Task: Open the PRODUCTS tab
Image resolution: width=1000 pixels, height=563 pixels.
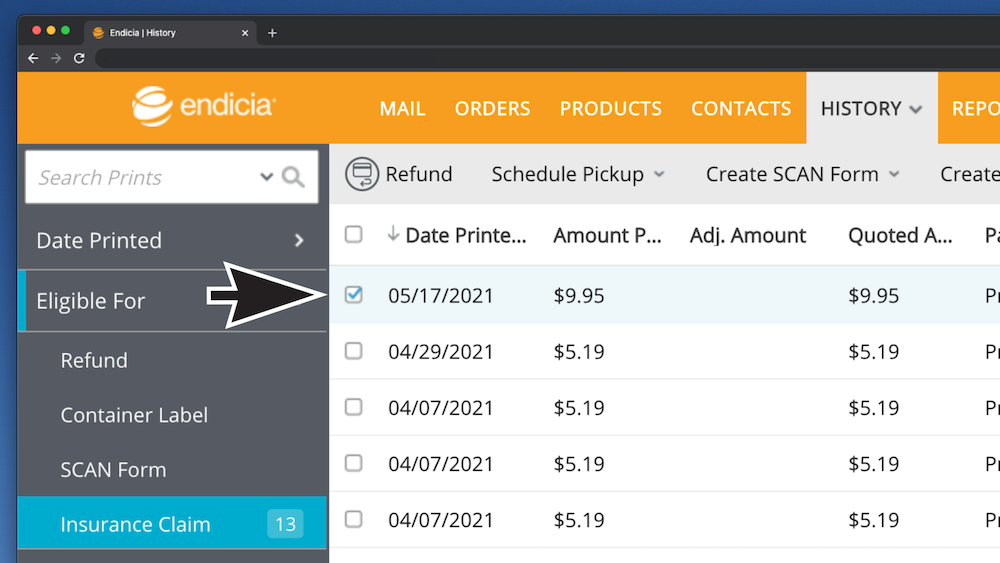Action: [x=610, y=108]
